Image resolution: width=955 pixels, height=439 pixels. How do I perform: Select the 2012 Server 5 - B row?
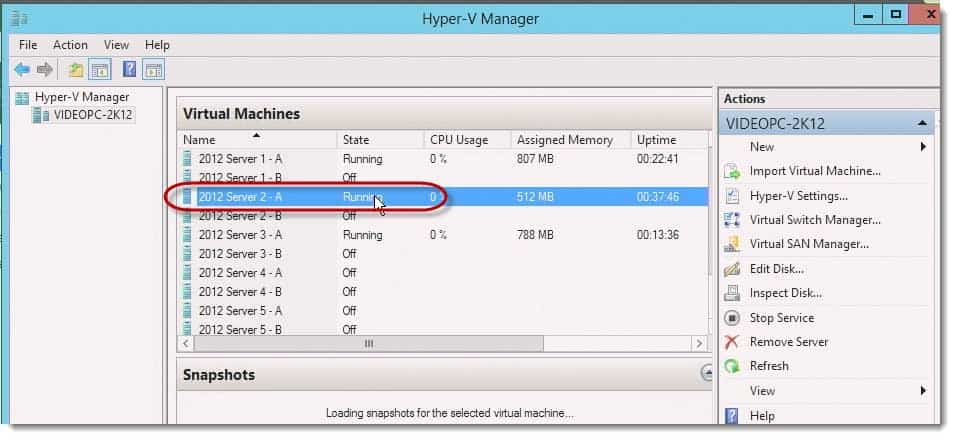[x=443, y=329]
